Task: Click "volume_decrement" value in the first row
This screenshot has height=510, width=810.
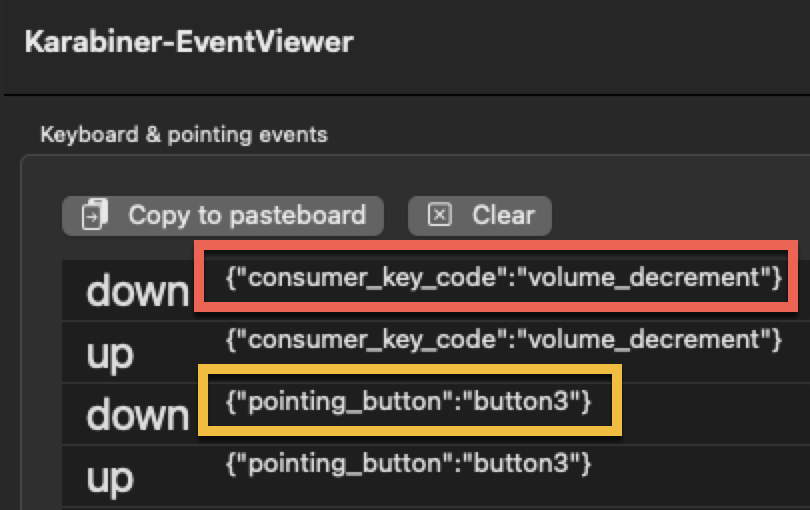Action: 643,277
